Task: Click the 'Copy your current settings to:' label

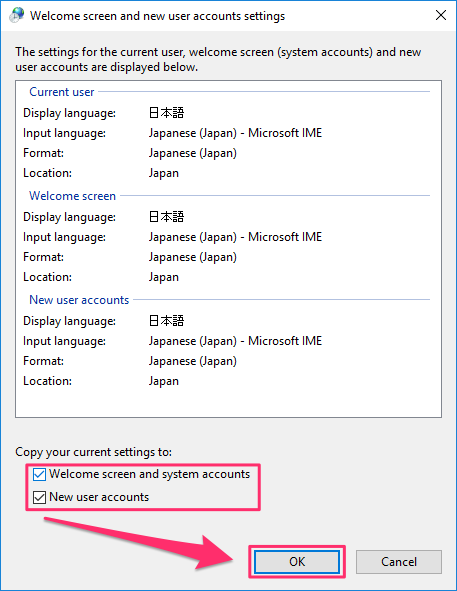Action: click(x=94, y=452)
